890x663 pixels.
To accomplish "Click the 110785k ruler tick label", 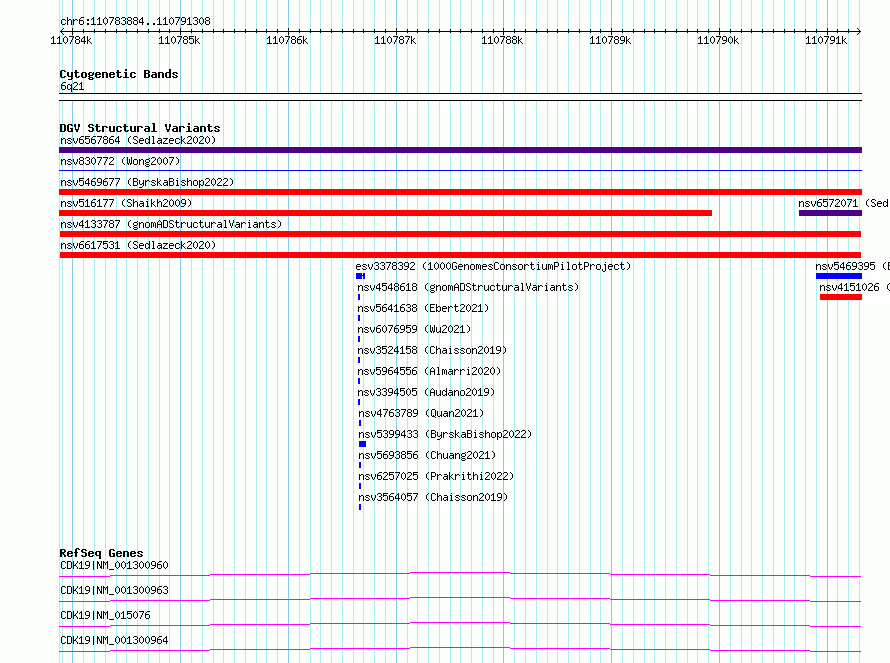I will (x=179, y=40).
